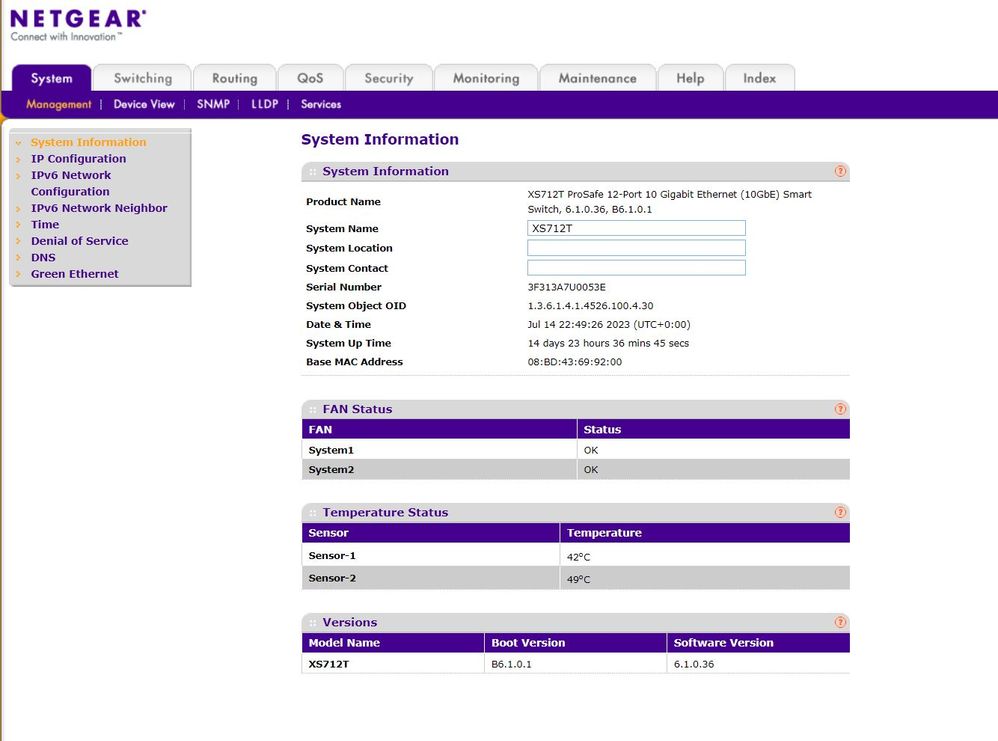Switch to the Switching tab
The height and width of the screenshot is (741, 998).
142,78
